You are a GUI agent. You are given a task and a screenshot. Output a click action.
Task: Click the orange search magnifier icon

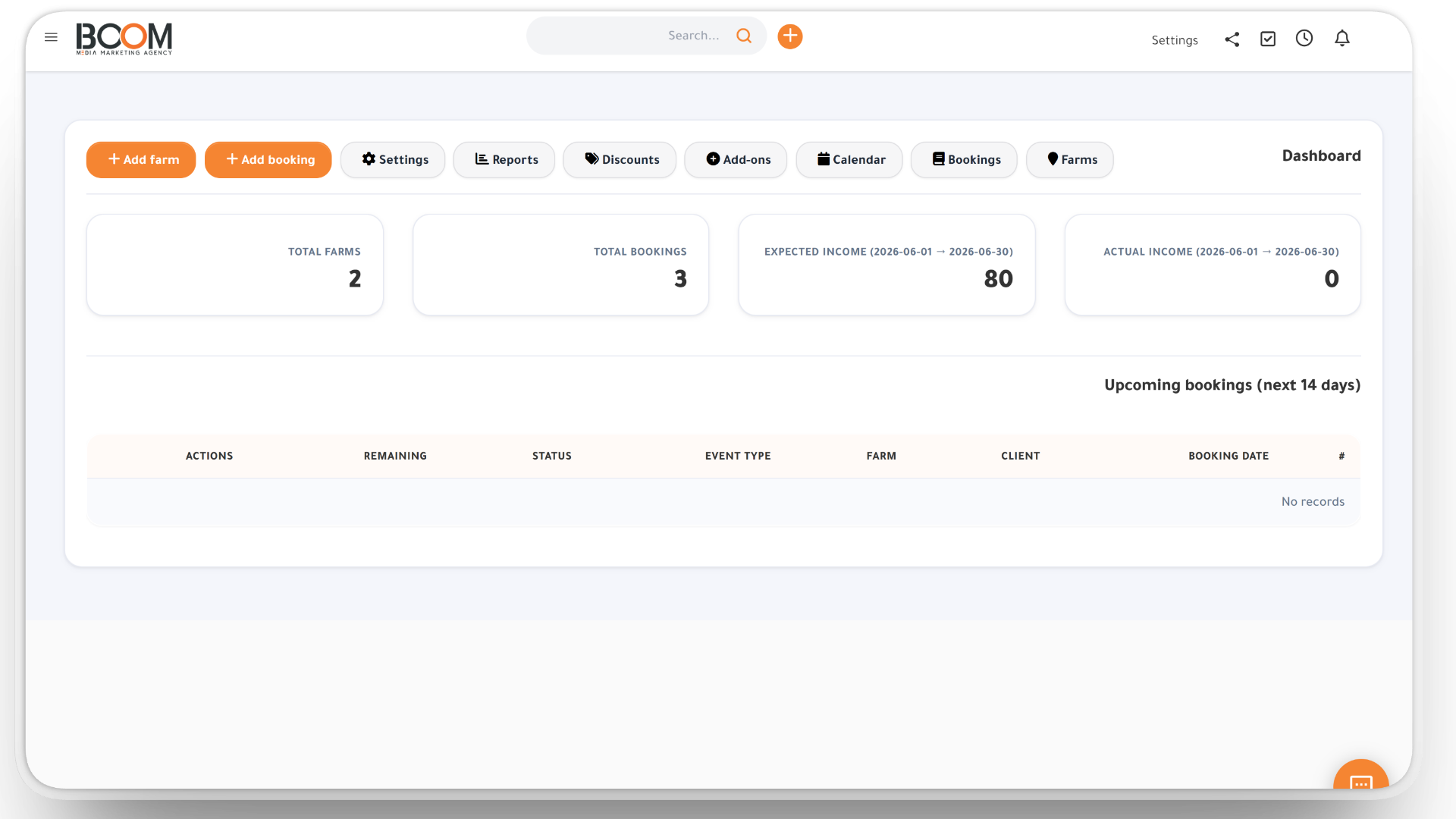(744, 36)
